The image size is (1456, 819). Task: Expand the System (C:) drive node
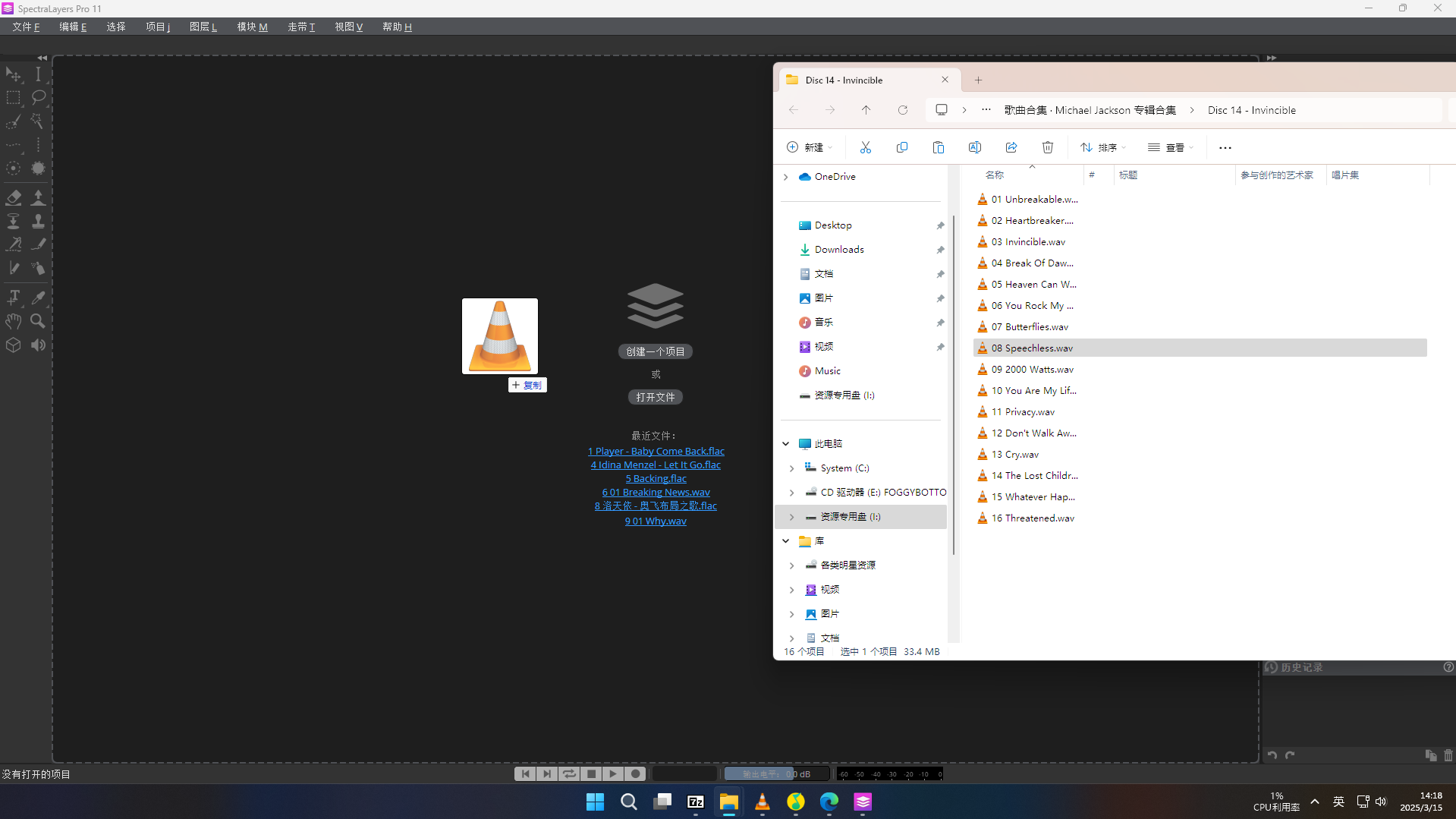pos(792,468)
